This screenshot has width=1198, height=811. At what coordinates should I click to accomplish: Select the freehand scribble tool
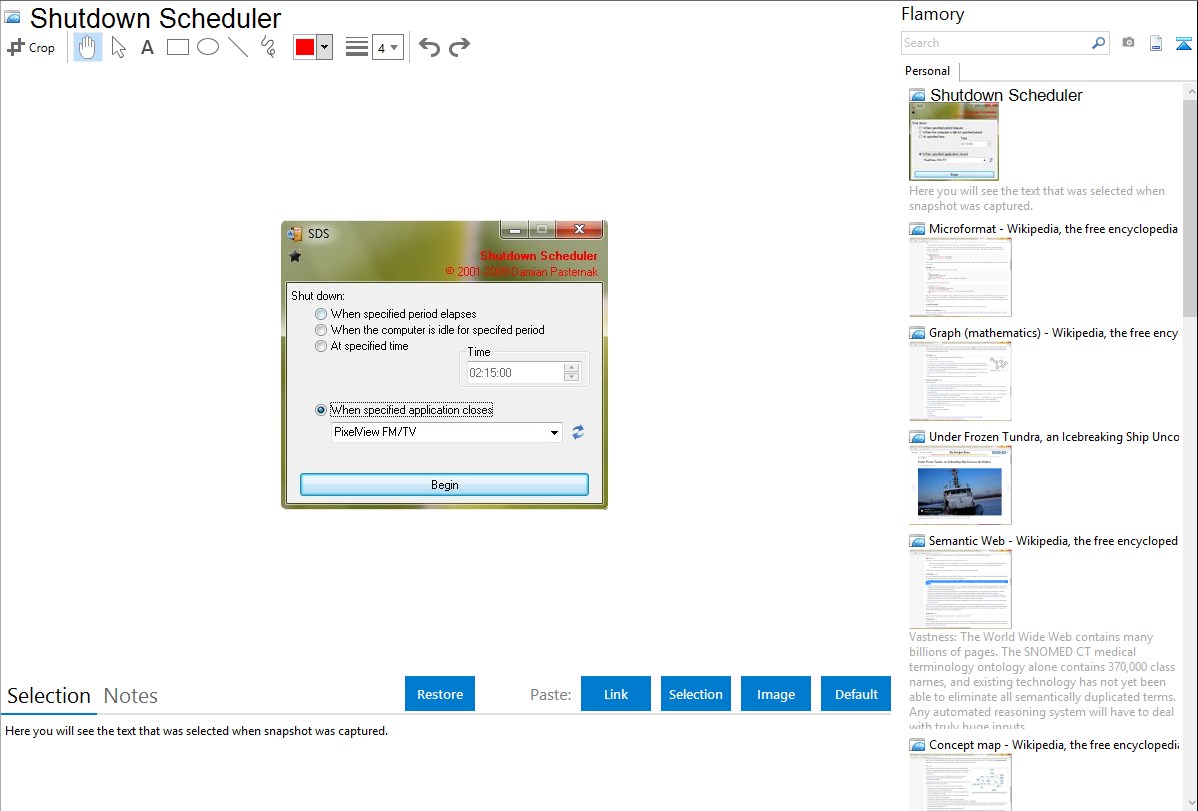coord(268,47)
